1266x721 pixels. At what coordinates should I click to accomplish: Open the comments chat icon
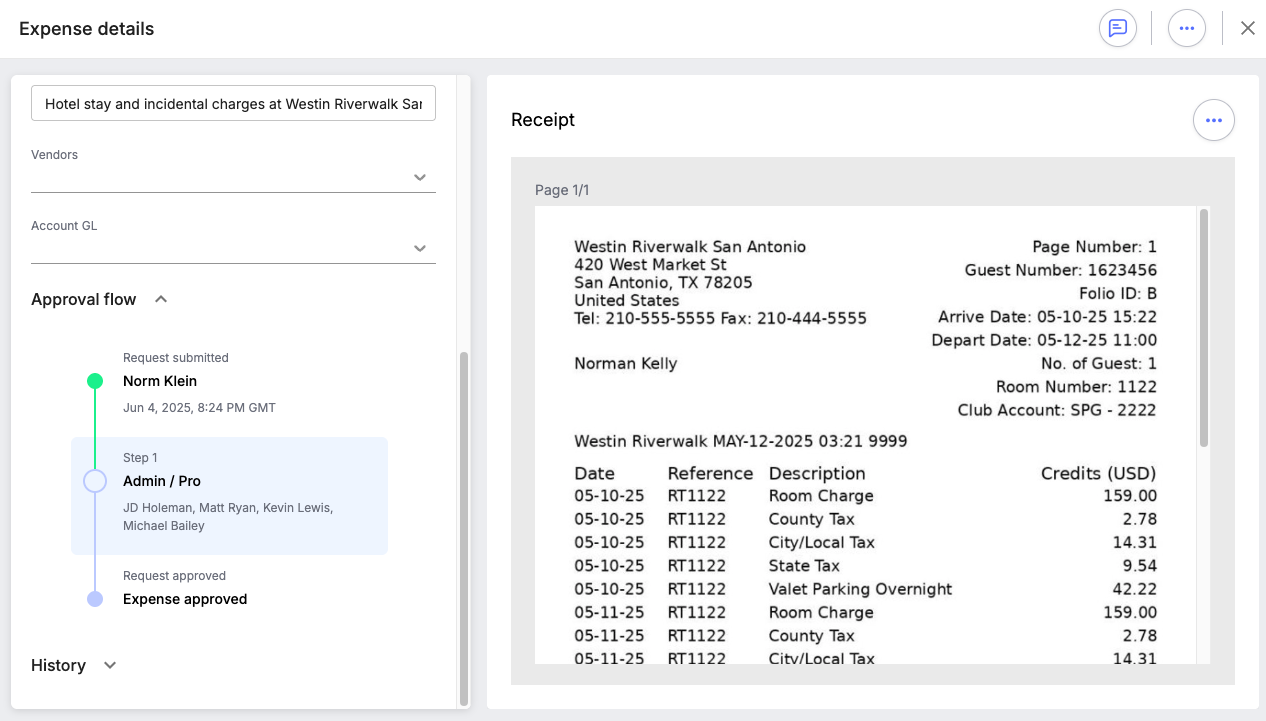(x=1118, y=28)
